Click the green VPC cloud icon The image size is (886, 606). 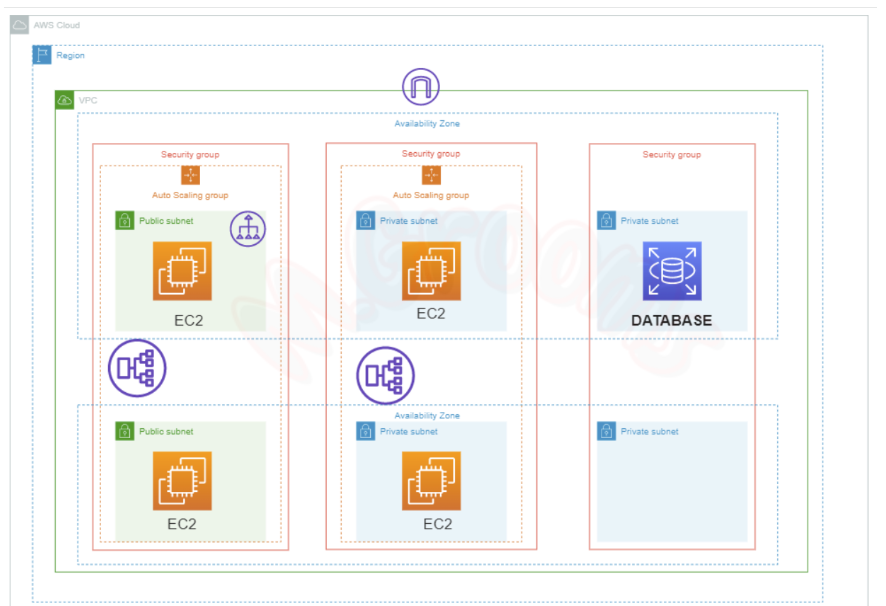pyautogui.click(x=64, y=100)
